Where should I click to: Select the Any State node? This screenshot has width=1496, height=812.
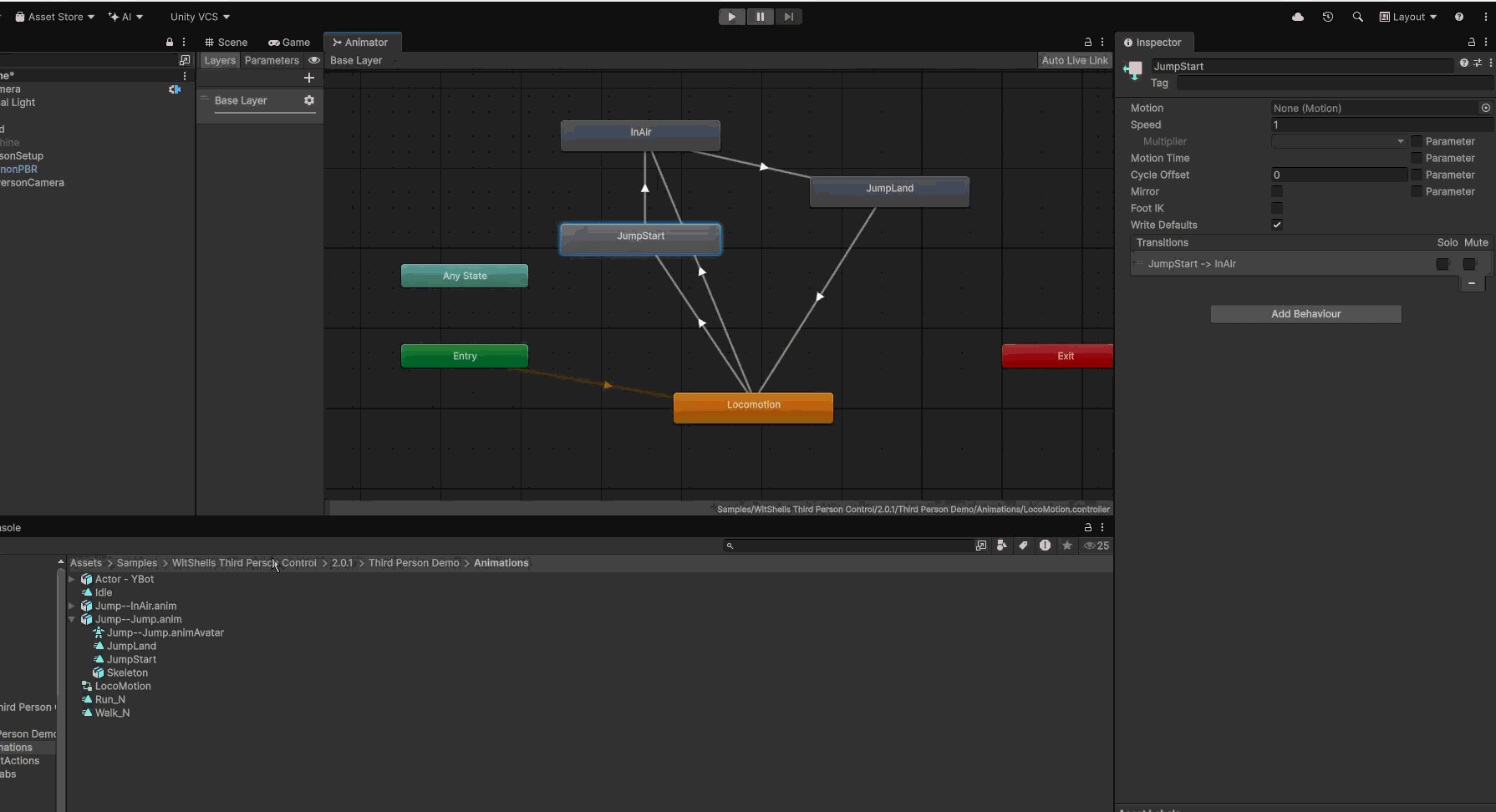(465, 276)
